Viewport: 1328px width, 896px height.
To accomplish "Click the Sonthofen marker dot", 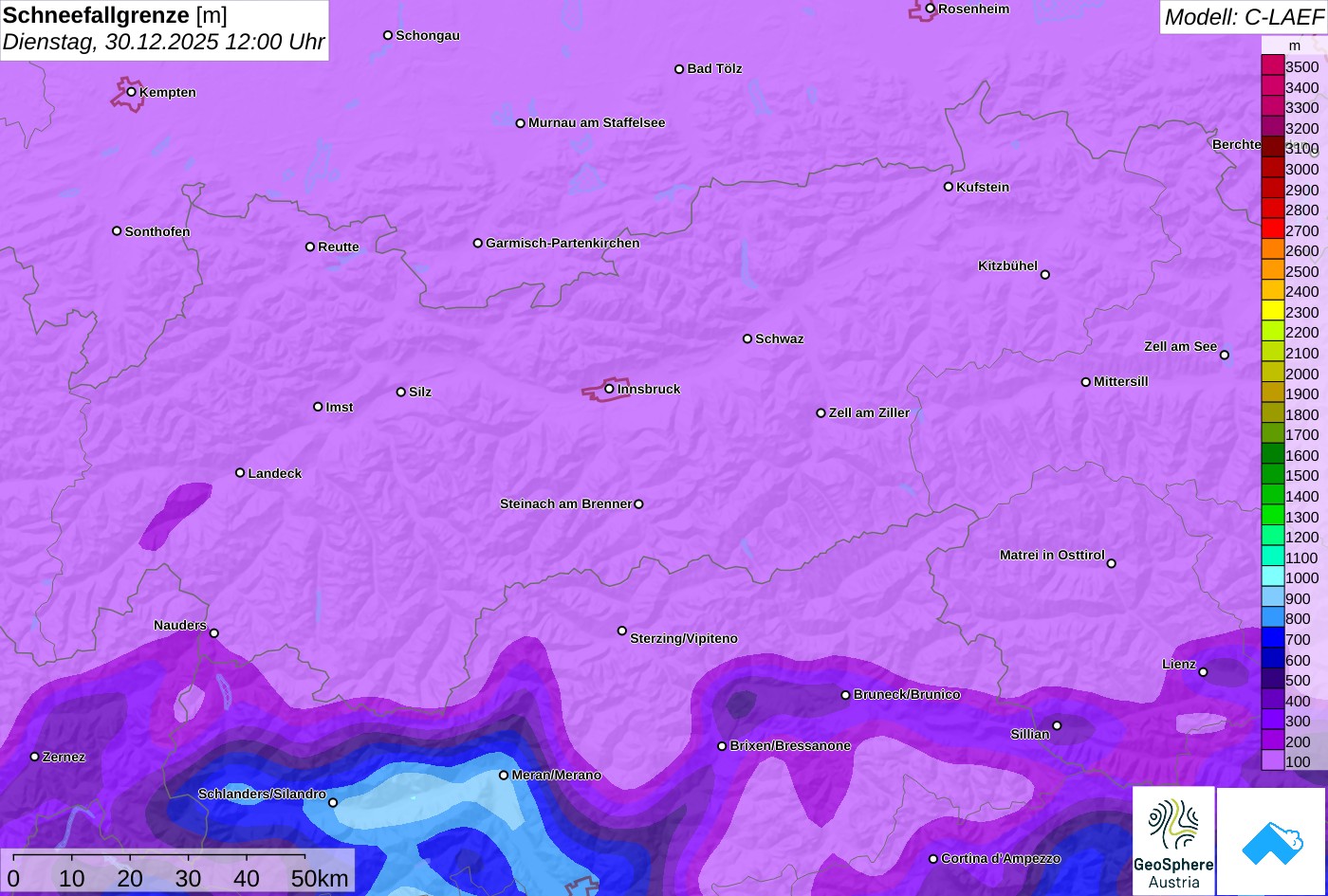I will [117, 231].
